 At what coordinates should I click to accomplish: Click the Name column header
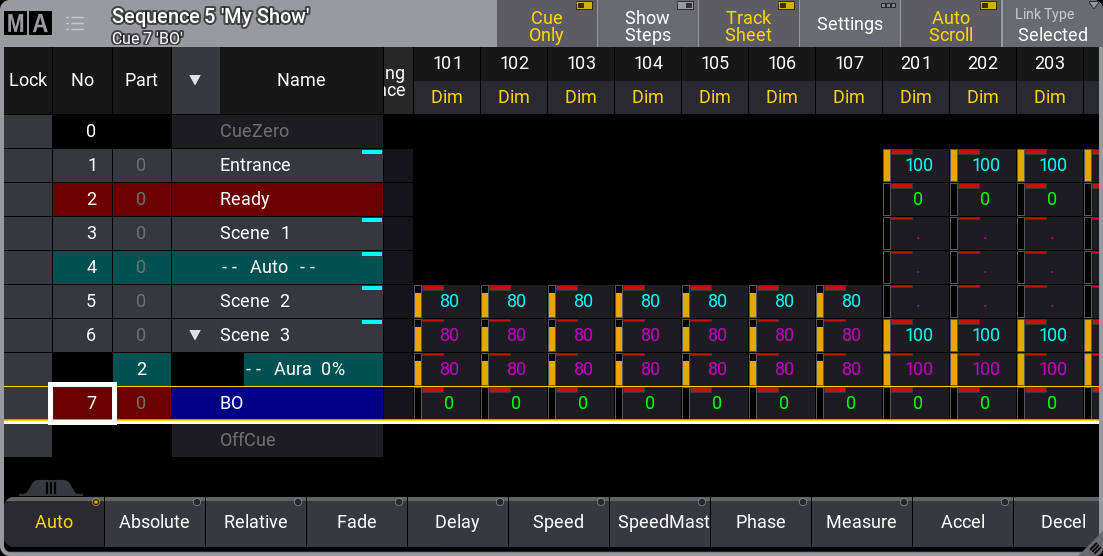click(x=301, y=80)
